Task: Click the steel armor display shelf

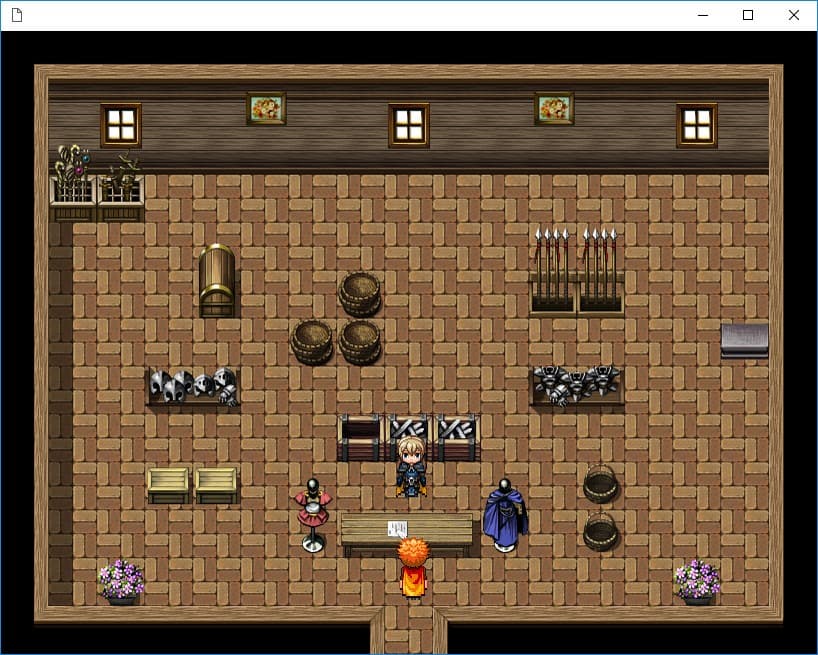Action: (577, 385)
